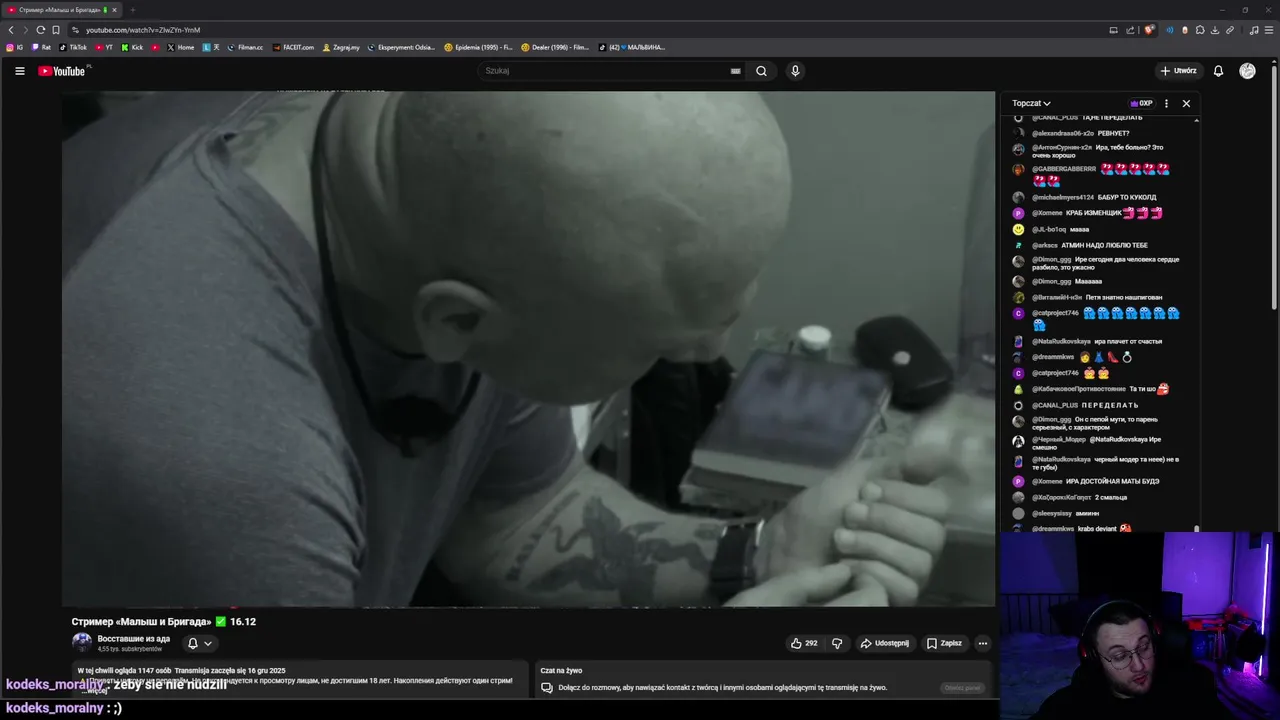Click the Brave shields icon in address bar

pos(1149,30)
